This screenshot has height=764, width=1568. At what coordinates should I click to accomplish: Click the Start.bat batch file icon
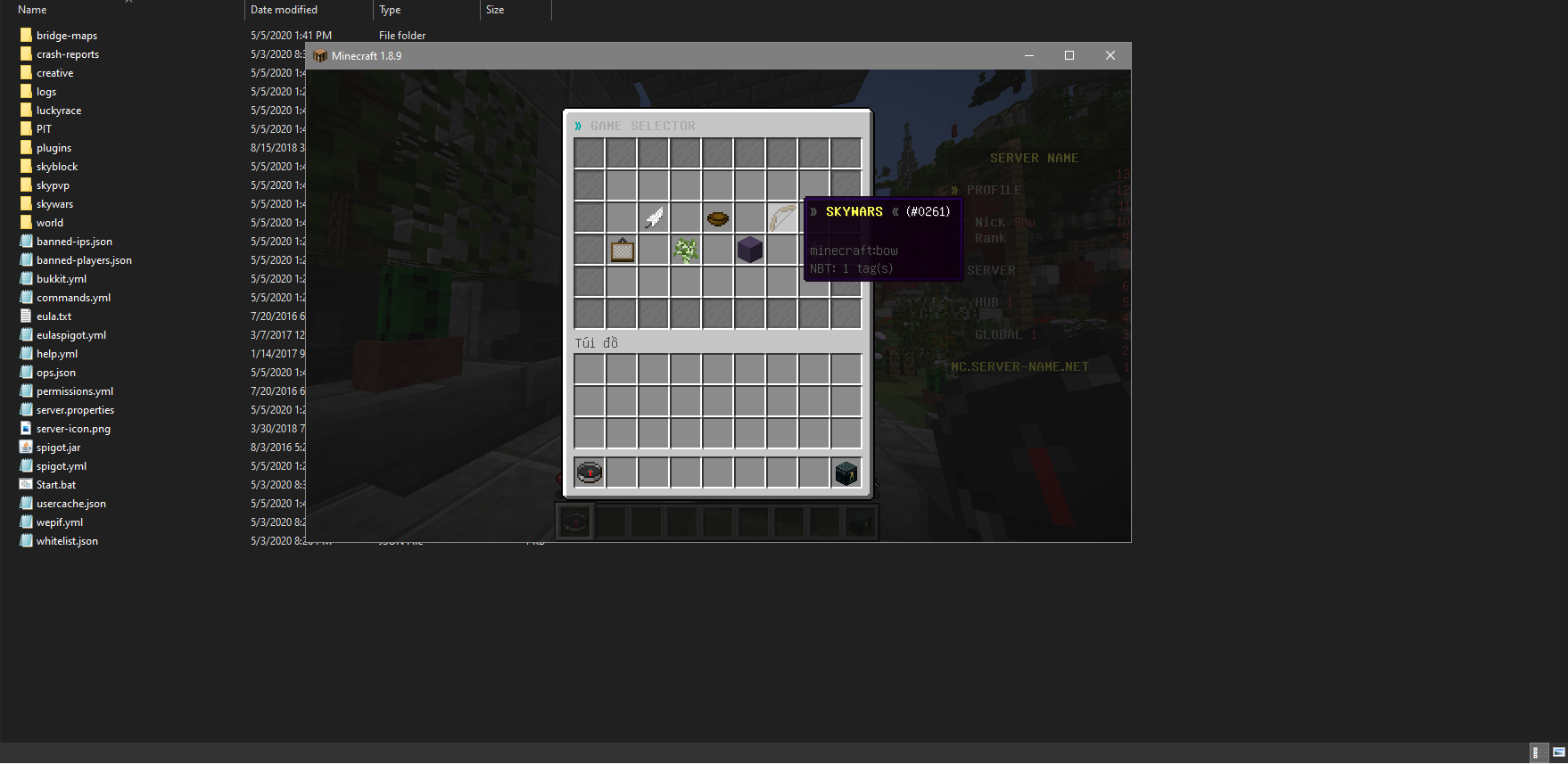point(26,485)
